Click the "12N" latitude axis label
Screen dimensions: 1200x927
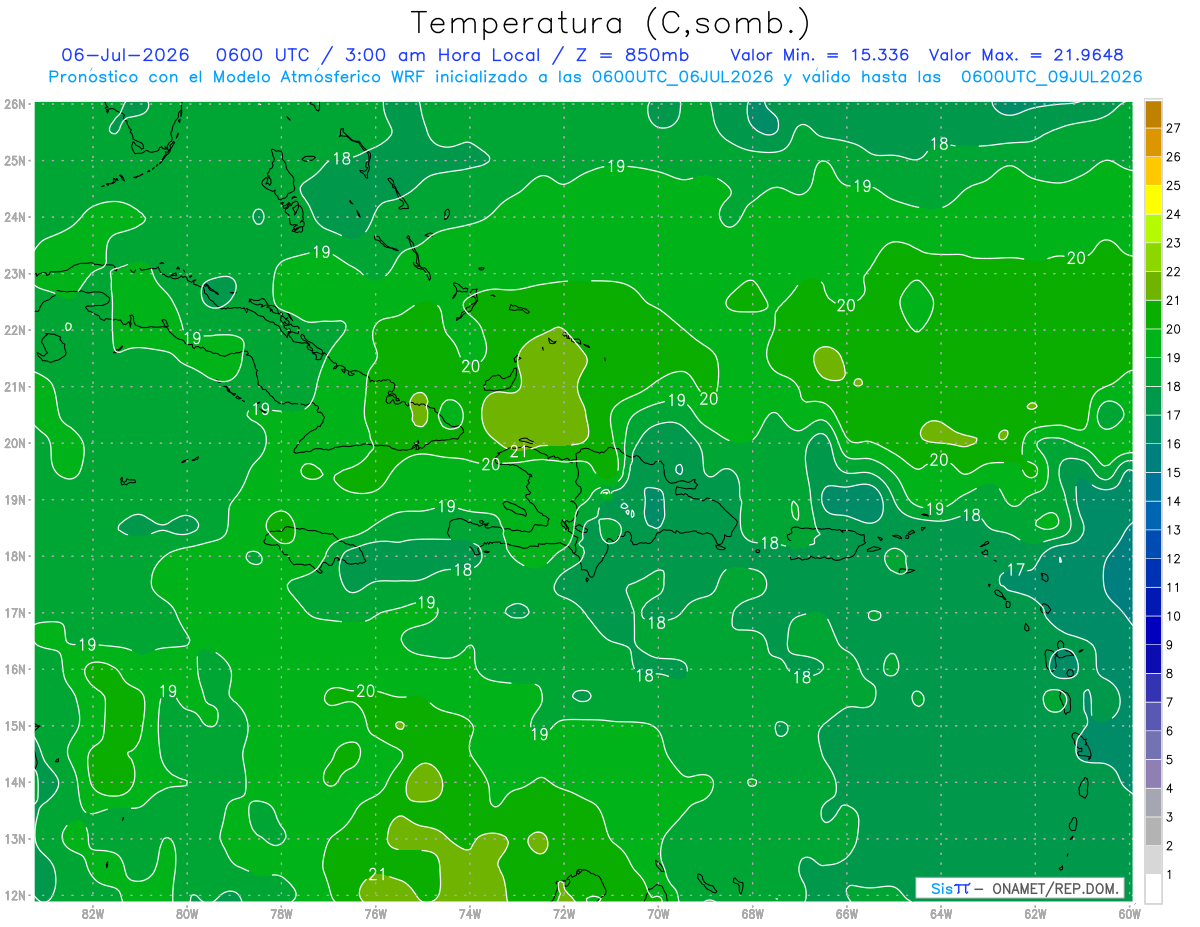point(14,896)
